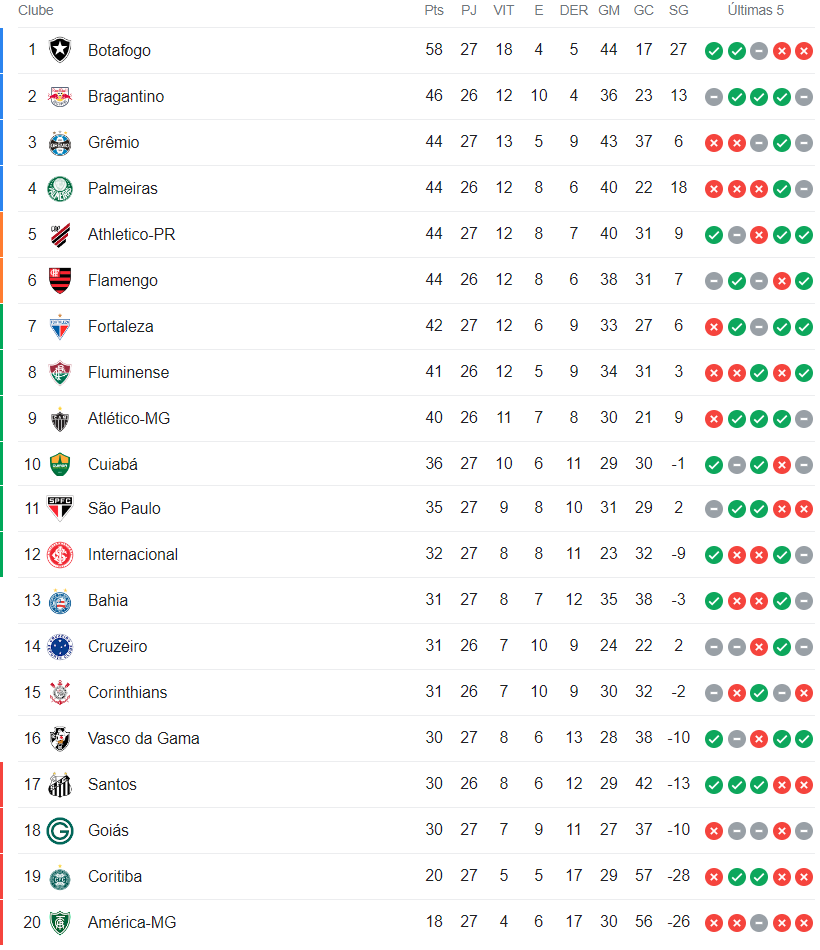The width and height of the screenshot is (820, 950).
Task: Click the SG column header
Action: [678, 10]
